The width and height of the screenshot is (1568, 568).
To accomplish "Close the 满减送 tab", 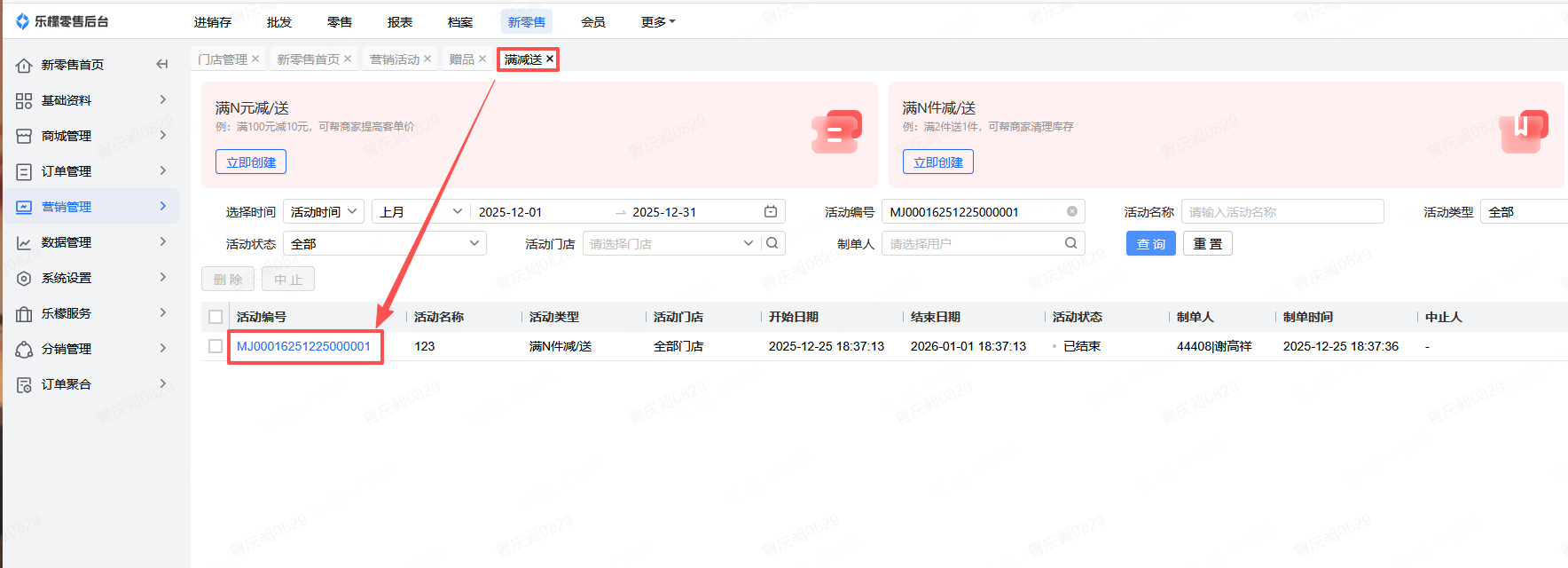I will (x=550, y=59).
